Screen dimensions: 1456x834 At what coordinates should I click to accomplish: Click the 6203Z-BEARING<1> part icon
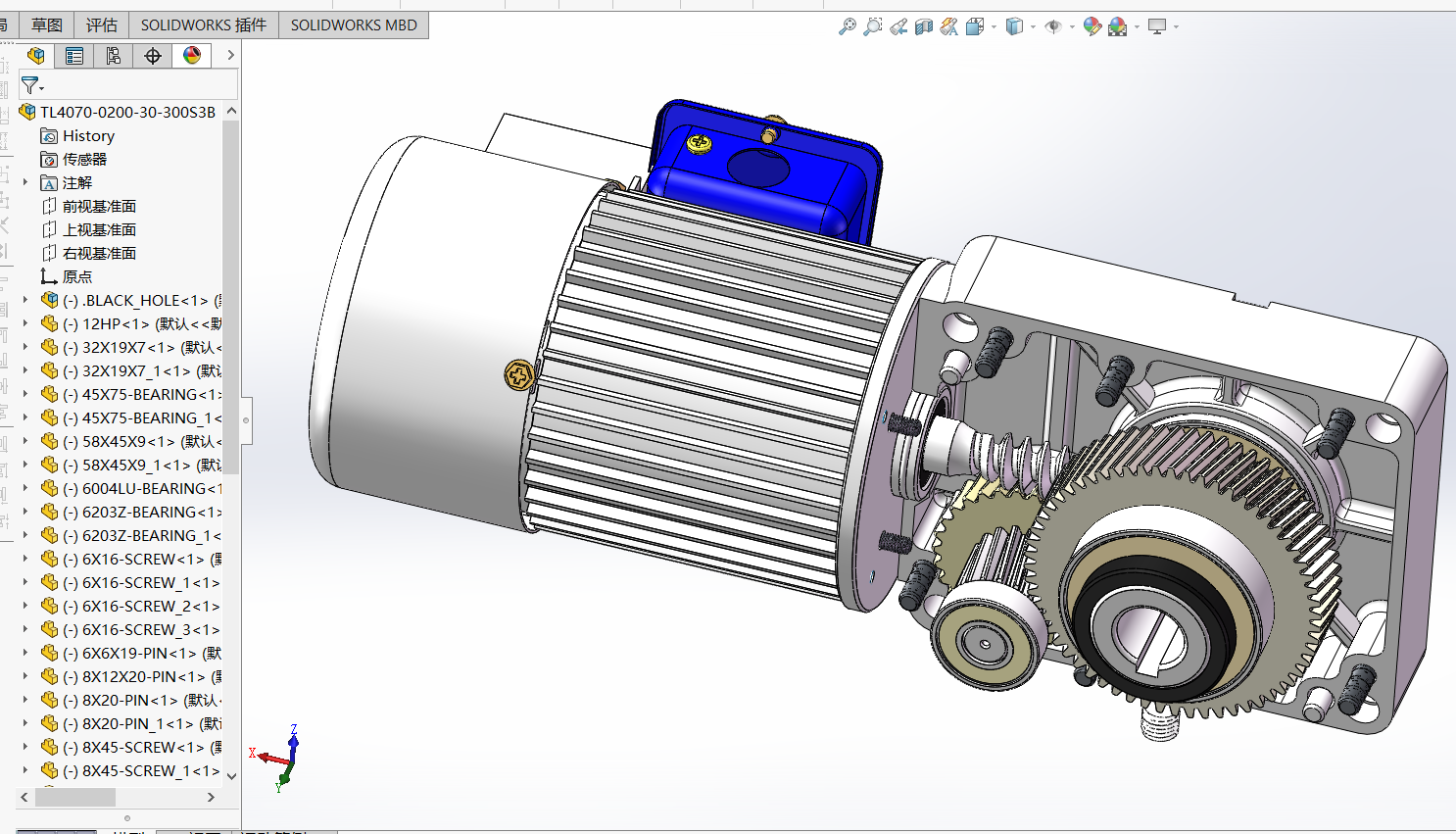point(49,512)
